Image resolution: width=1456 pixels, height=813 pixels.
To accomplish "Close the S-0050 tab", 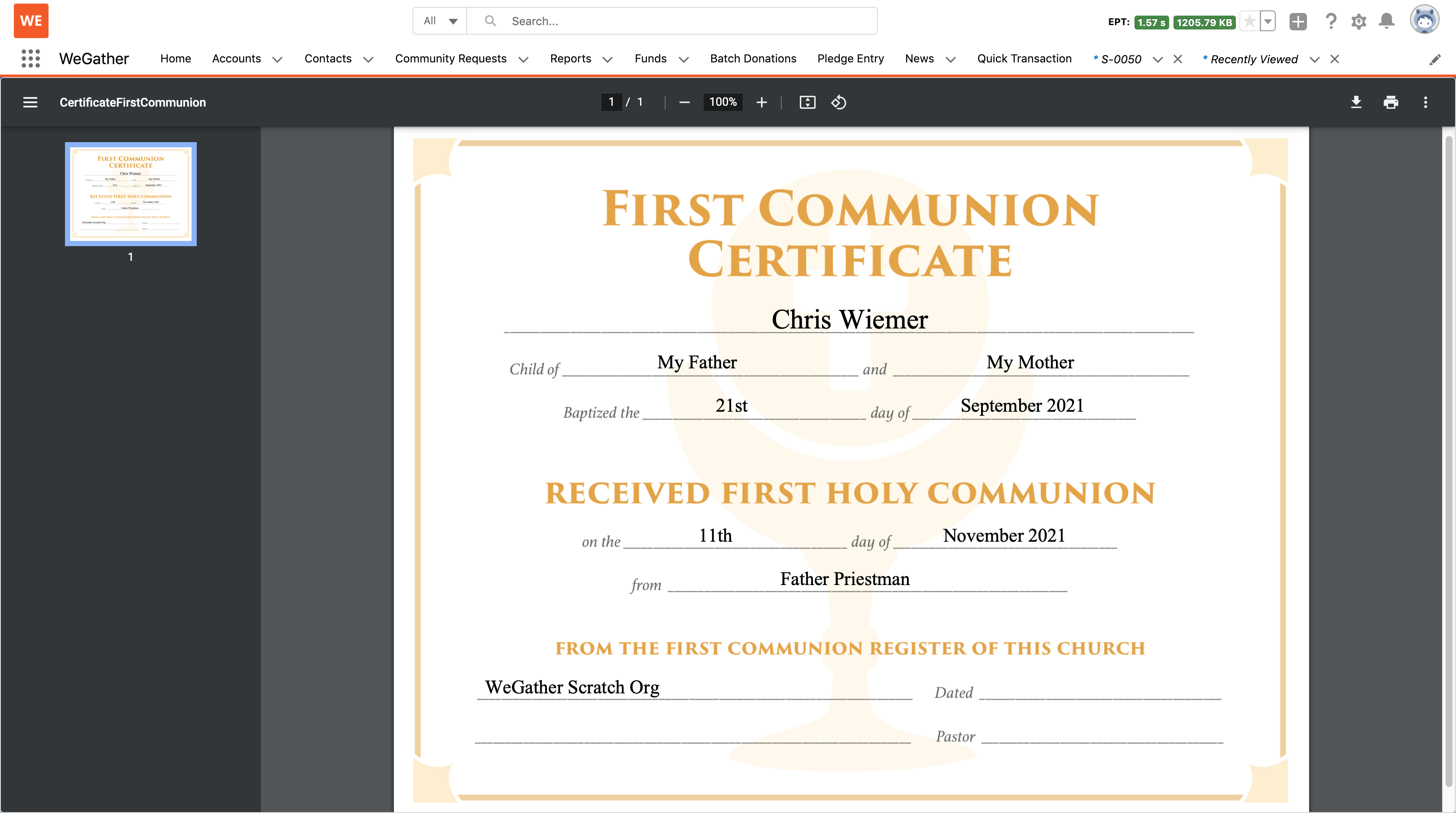I will coord(1178,59).
